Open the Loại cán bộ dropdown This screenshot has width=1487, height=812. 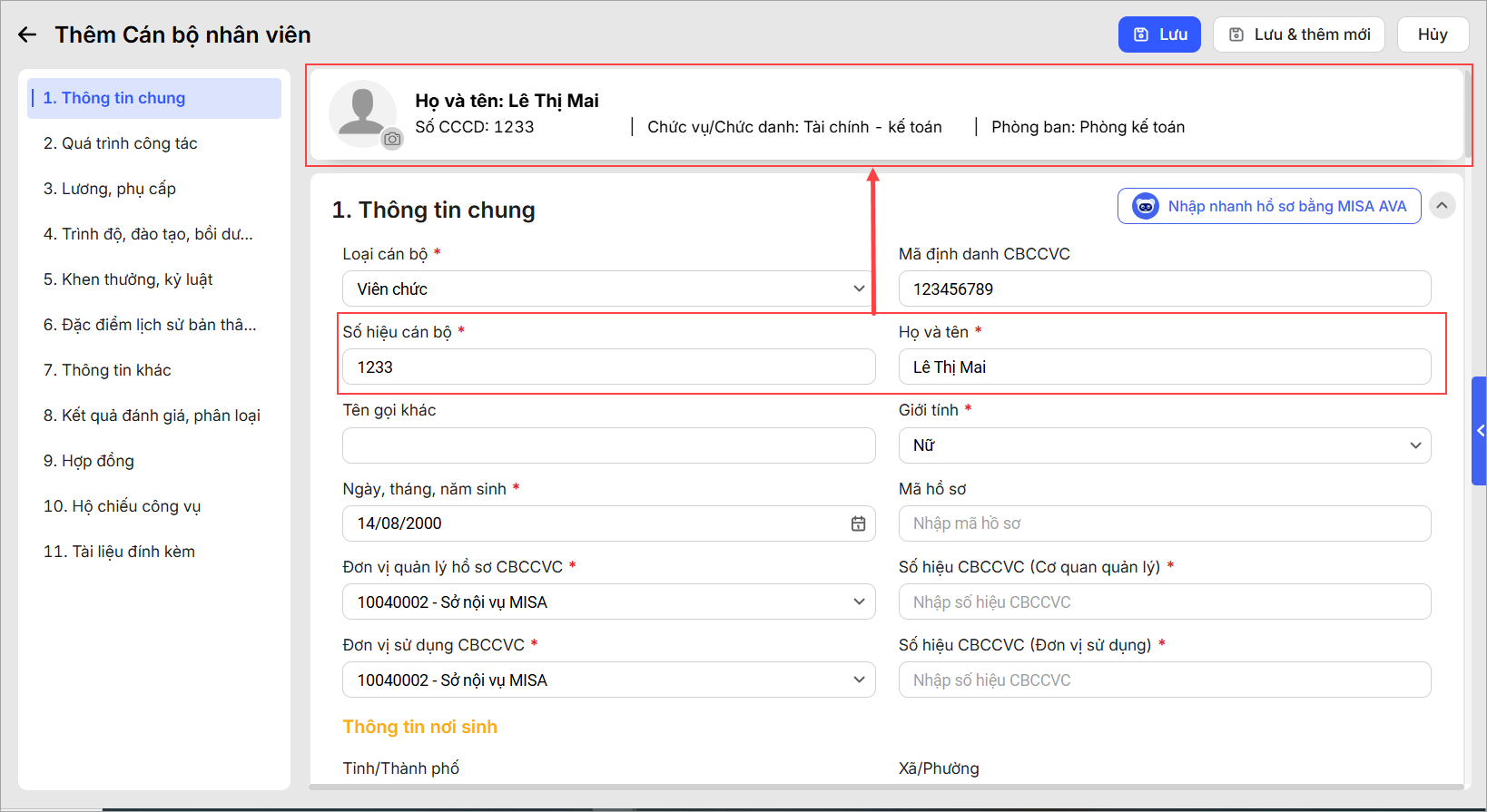[x=607, y=289]
